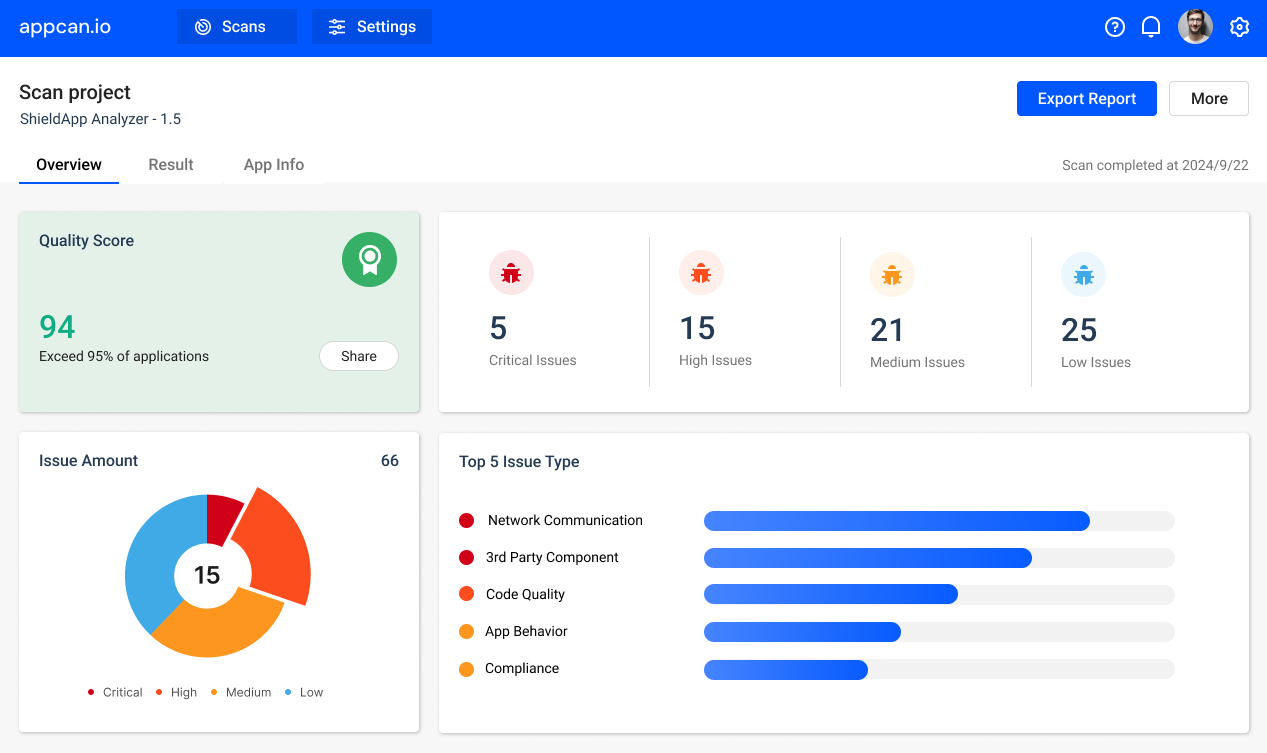Open the settings gear in top bar
1267x753 pixels.
(1239, 27)
